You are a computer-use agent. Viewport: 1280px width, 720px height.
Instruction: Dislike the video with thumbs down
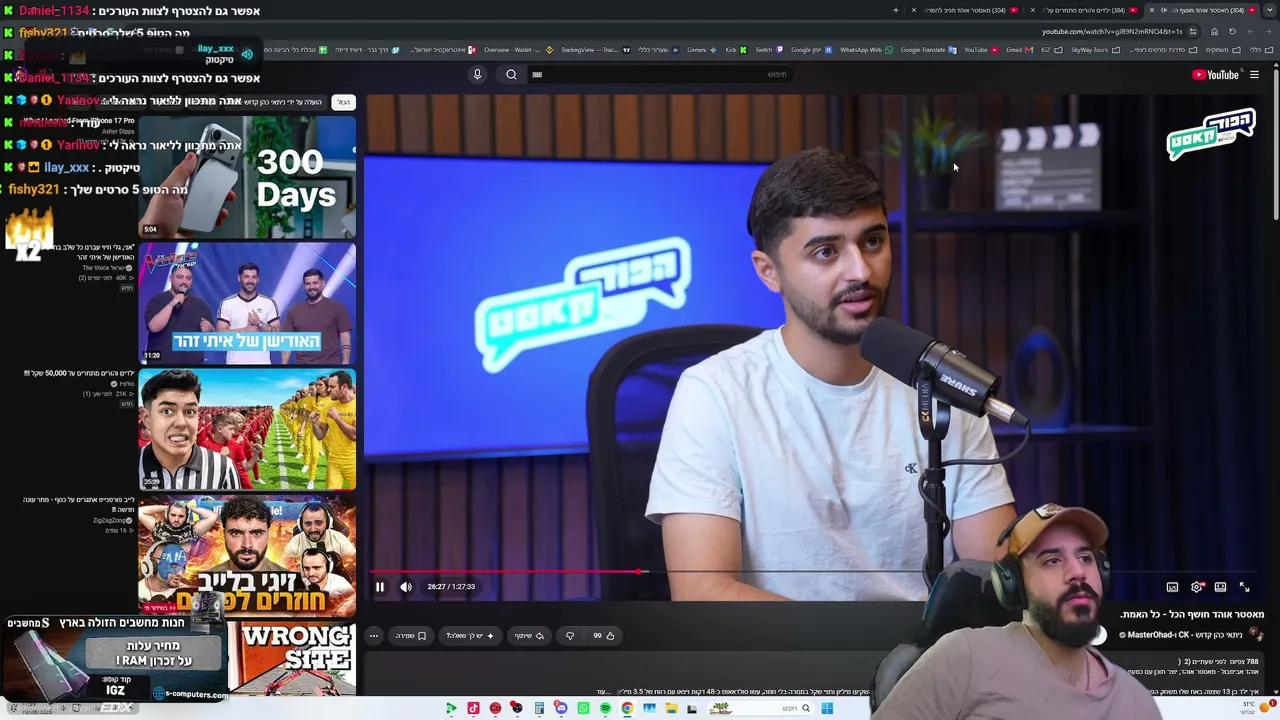pyautogui.click(x=570, y=636)
